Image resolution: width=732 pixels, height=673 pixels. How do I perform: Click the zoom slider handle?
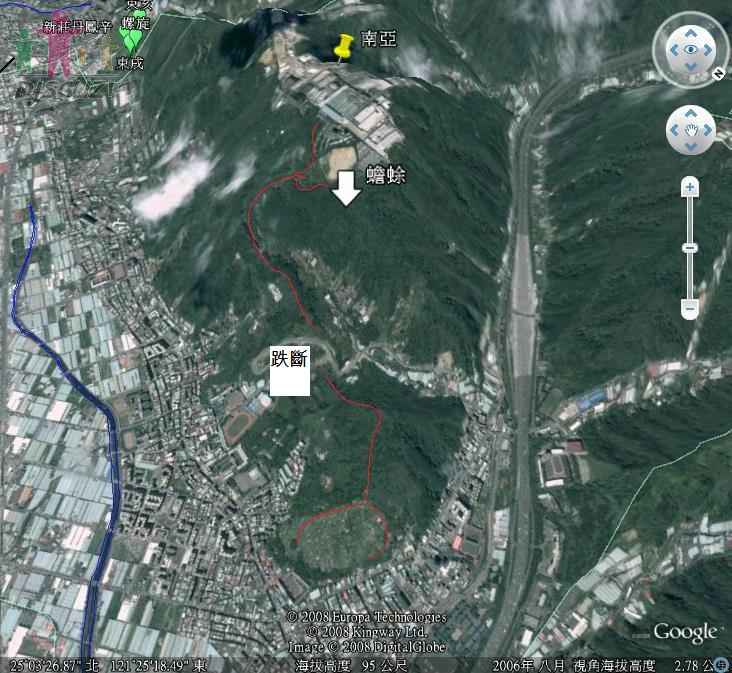coord(689,248)
